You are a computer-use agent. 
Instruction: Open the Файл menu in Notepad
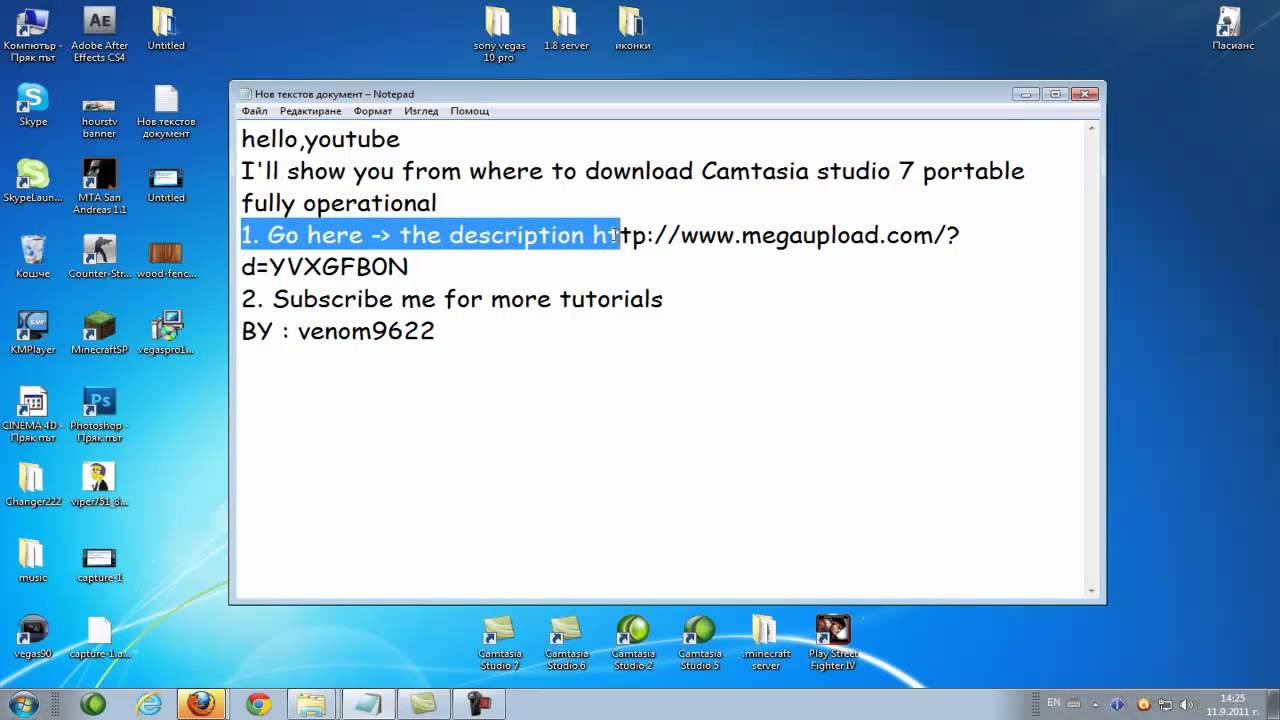tap(254, 111)
